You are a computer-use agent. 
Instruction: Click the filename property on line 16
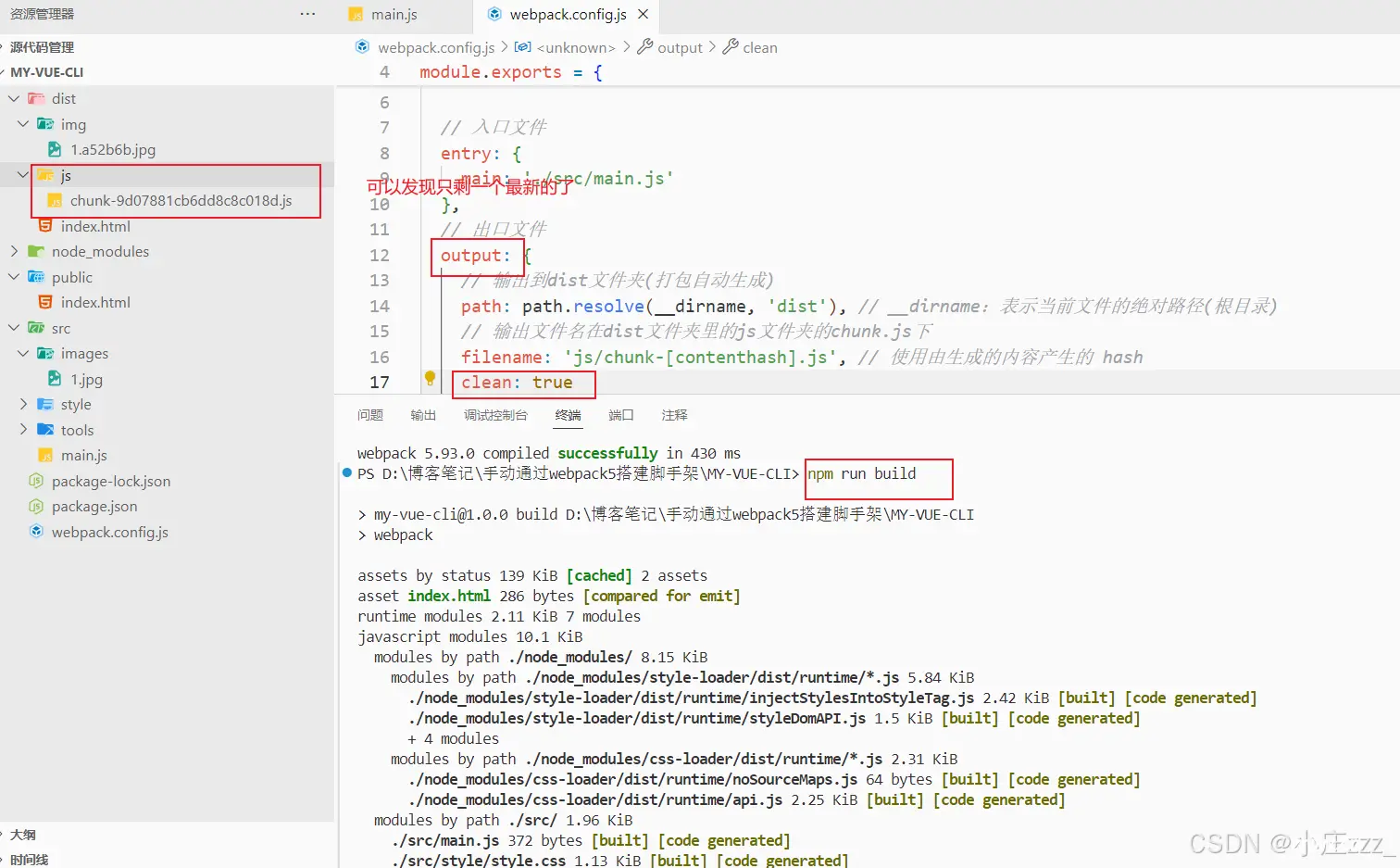click(x=501, y=357)
